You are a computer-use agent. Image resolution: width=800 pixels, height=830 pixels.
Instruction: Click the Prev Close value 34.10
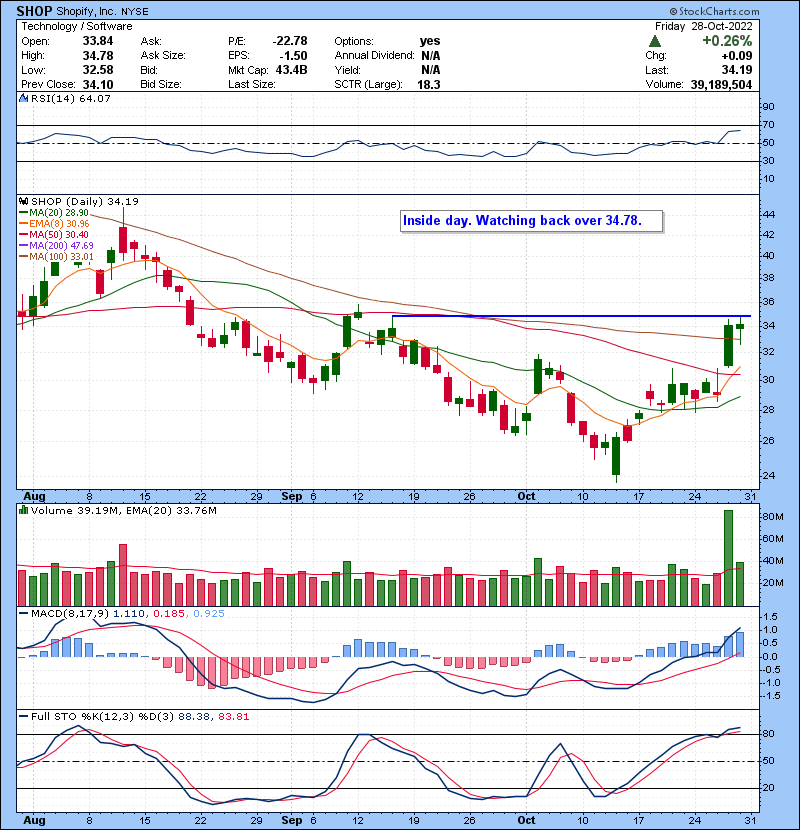click(x=98, y=85)
